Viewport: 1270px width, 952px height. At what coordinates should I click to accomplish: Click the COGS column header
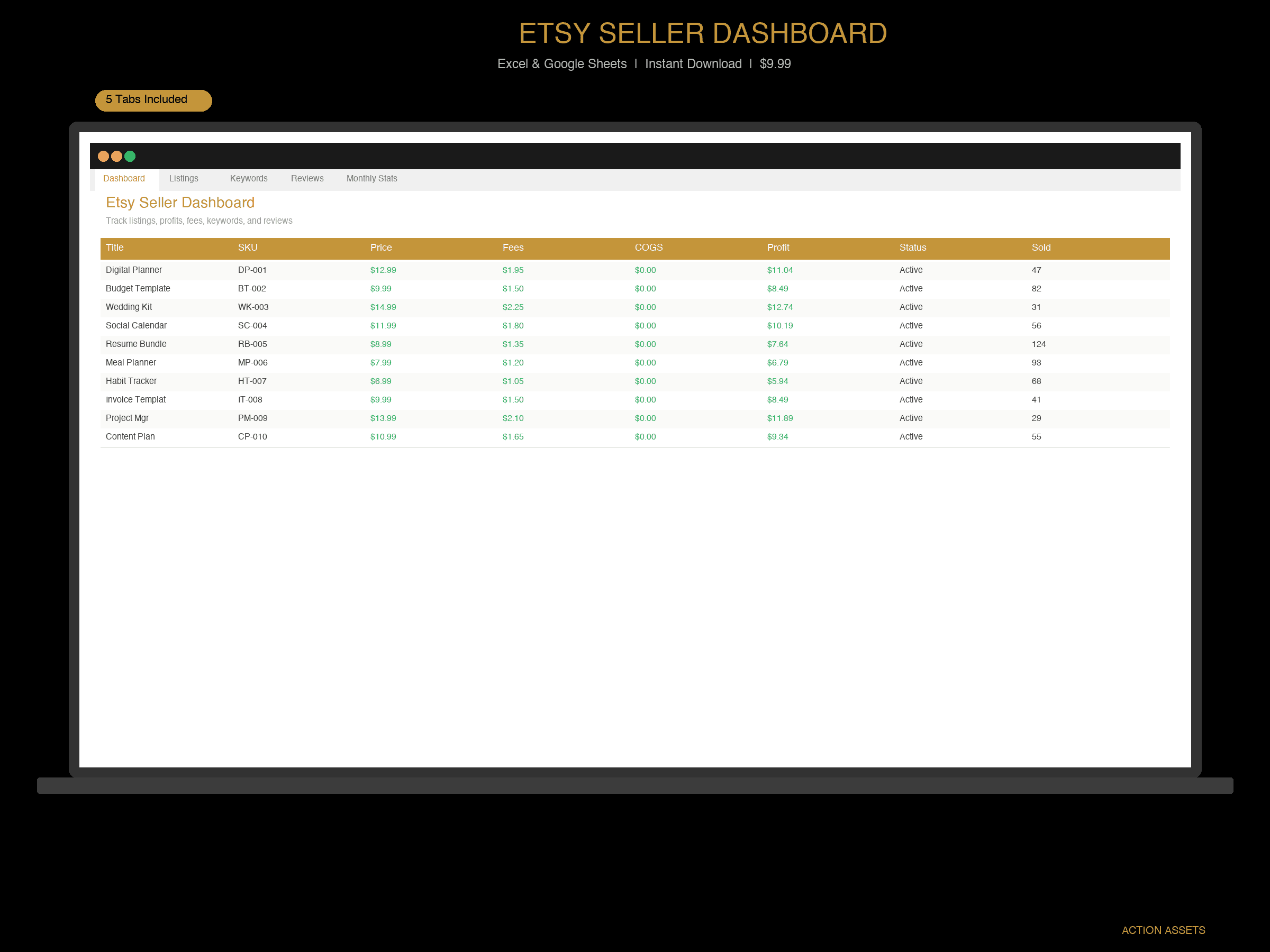tap(648, 248)
